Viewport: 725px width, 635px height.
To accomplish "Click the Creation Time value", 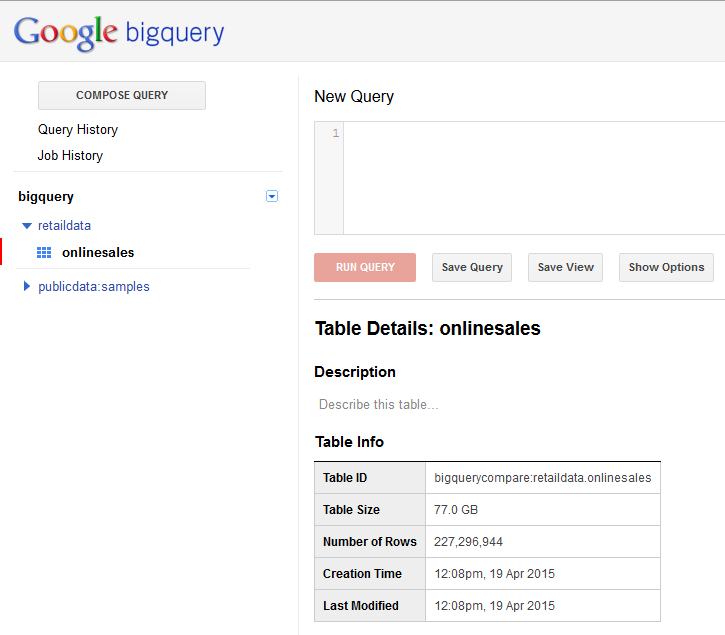I will (x=494, y=573).
